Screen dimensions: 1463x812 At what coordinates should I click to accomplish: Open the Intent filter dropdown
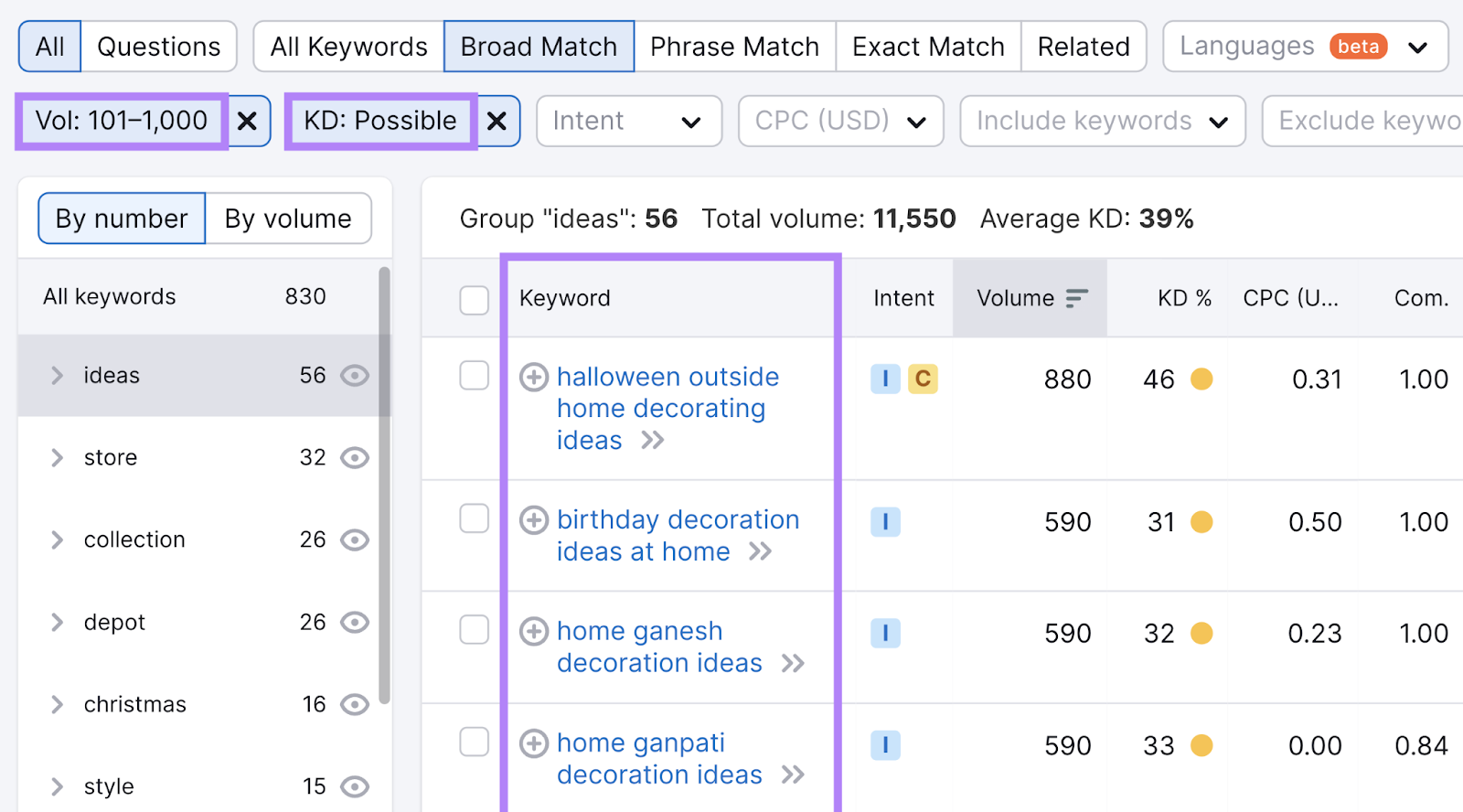click(629, 121)
